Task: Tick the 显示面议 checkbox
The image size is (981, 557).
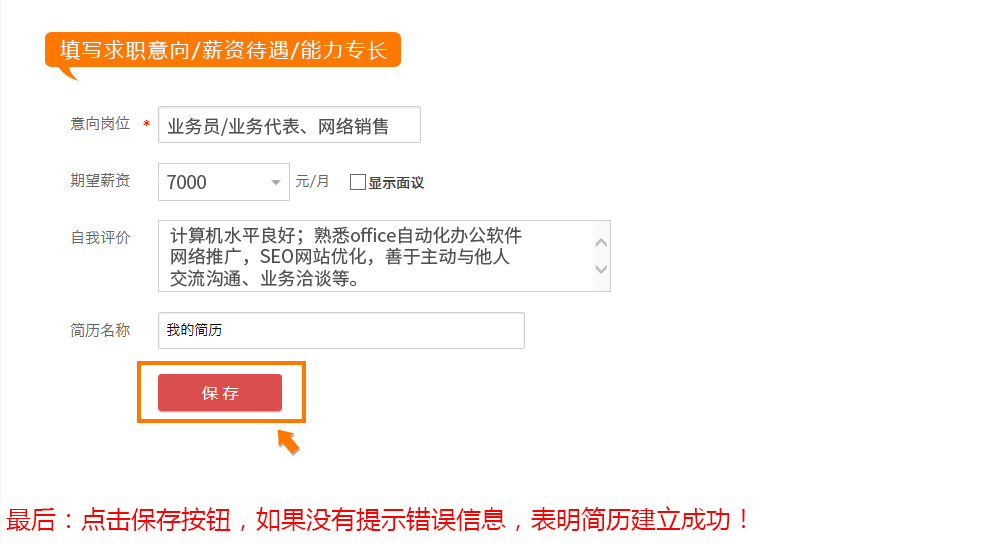Action: point(358,182)
